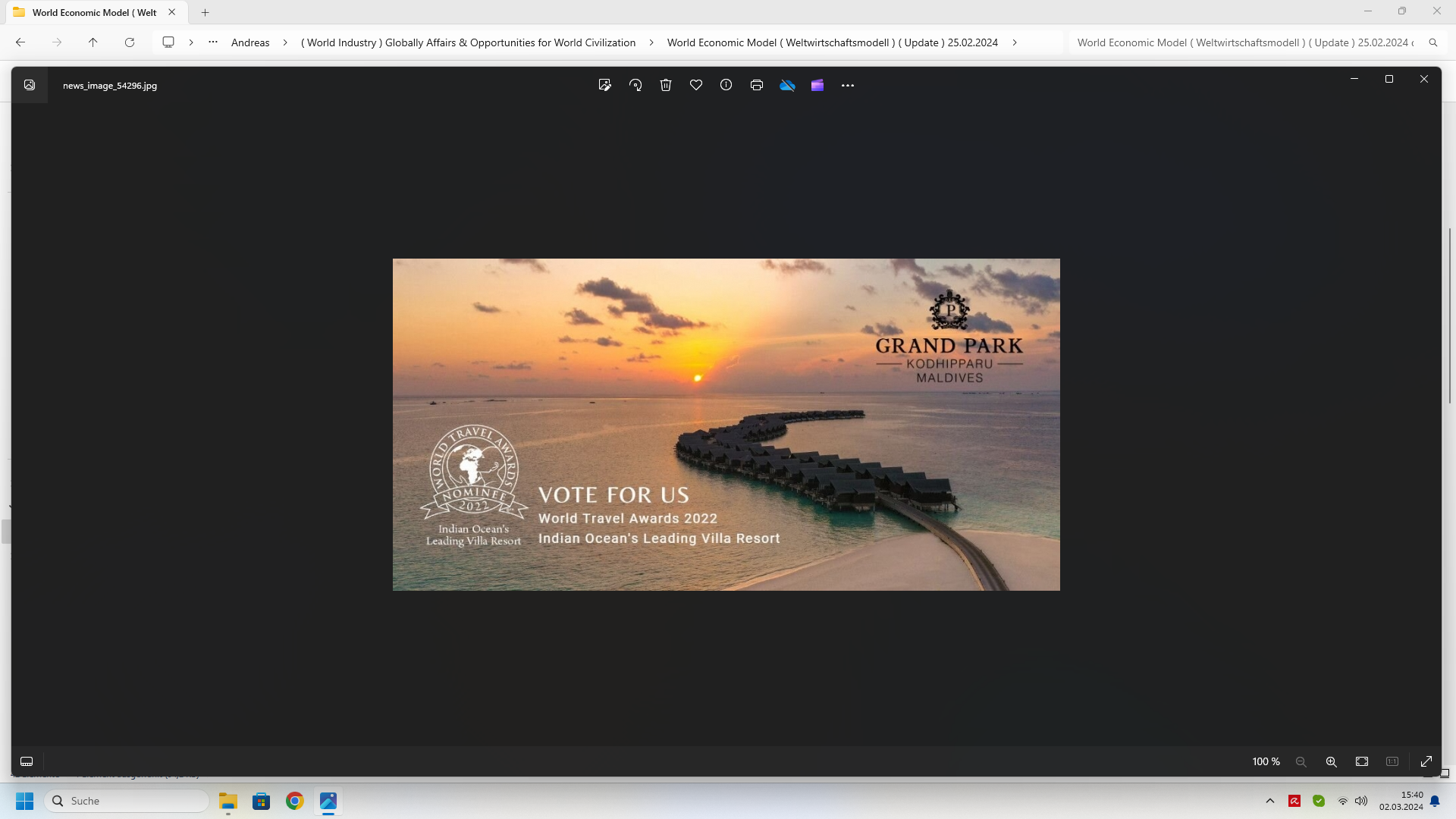
Task: Minimize the Photos window
Action: [x=1354, y=79]
